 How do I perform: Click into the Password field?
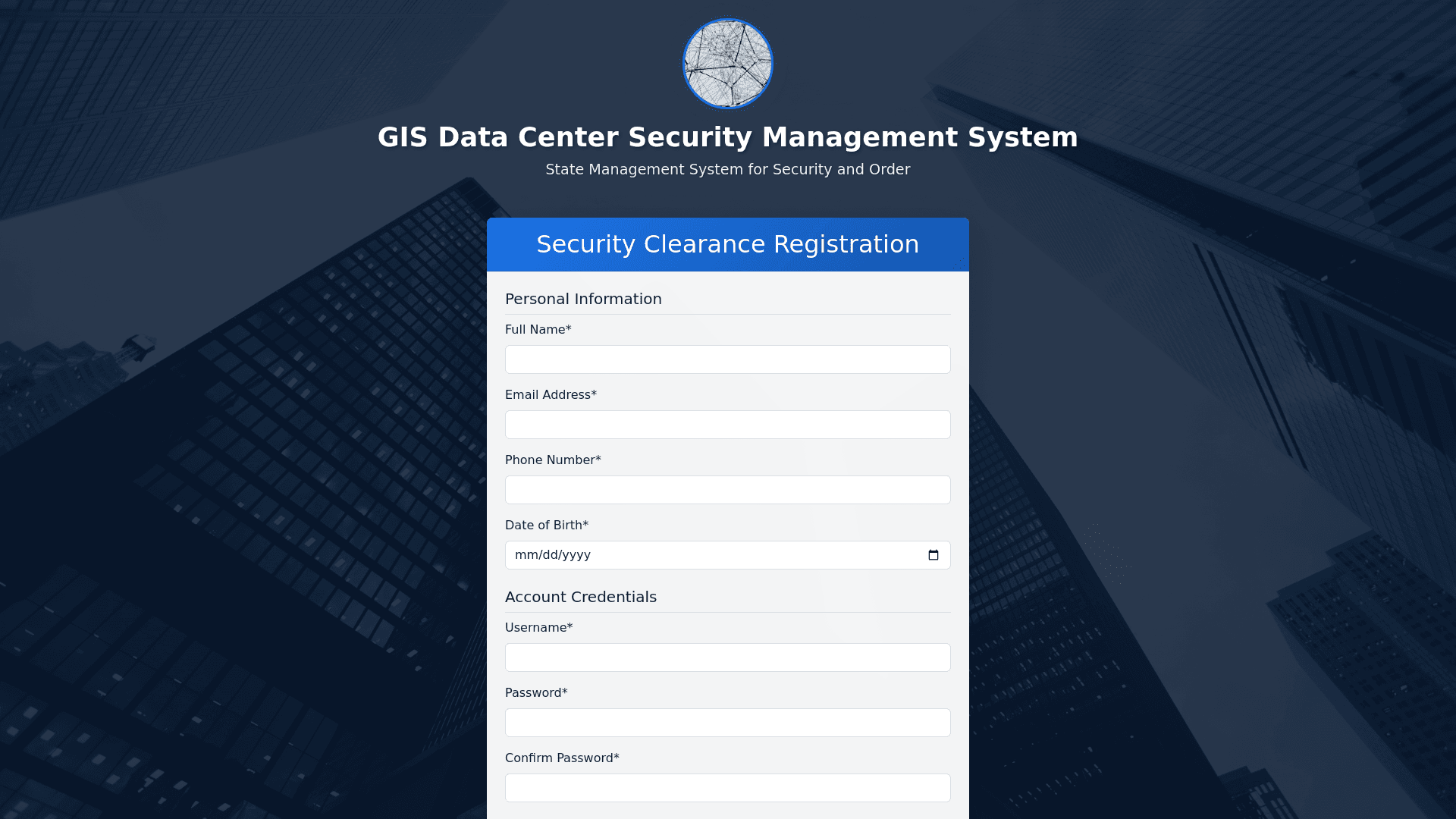727,723
